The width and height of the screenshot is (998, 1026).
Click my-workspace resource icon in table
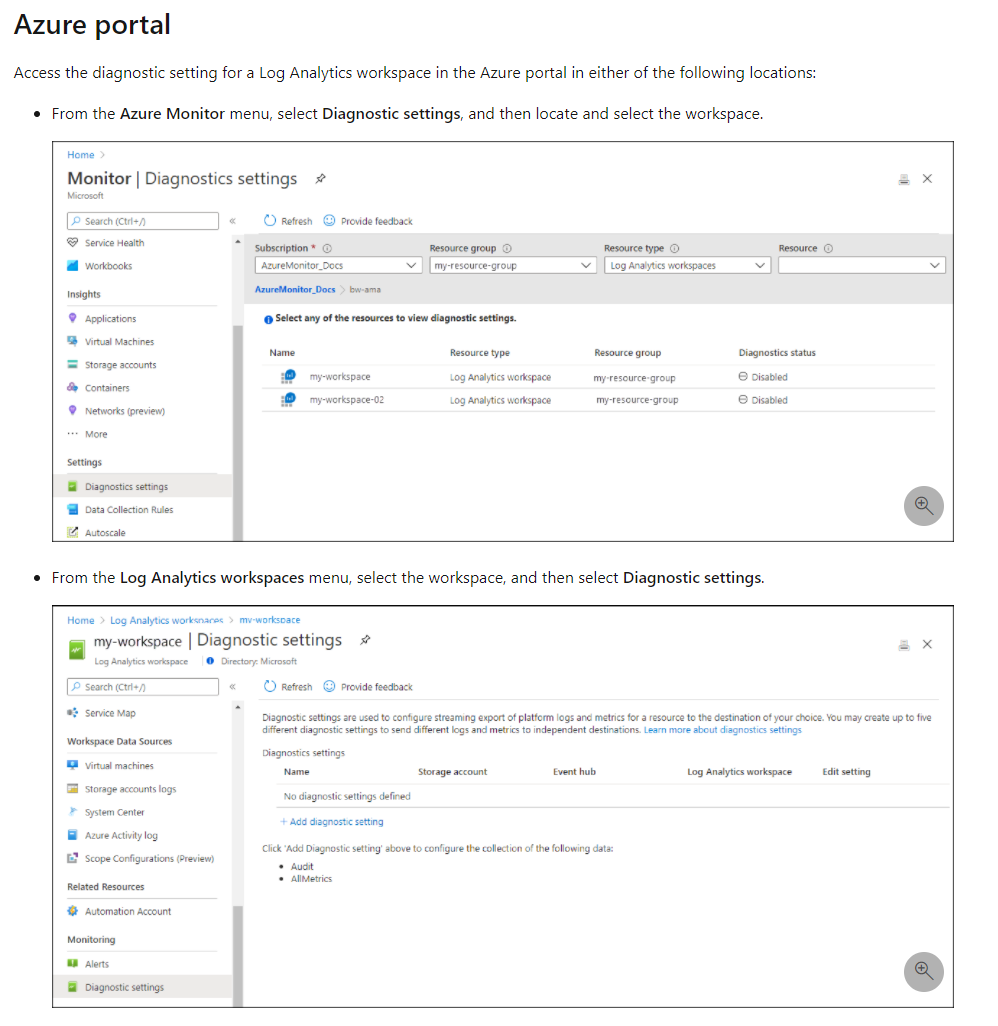(288, 376)
